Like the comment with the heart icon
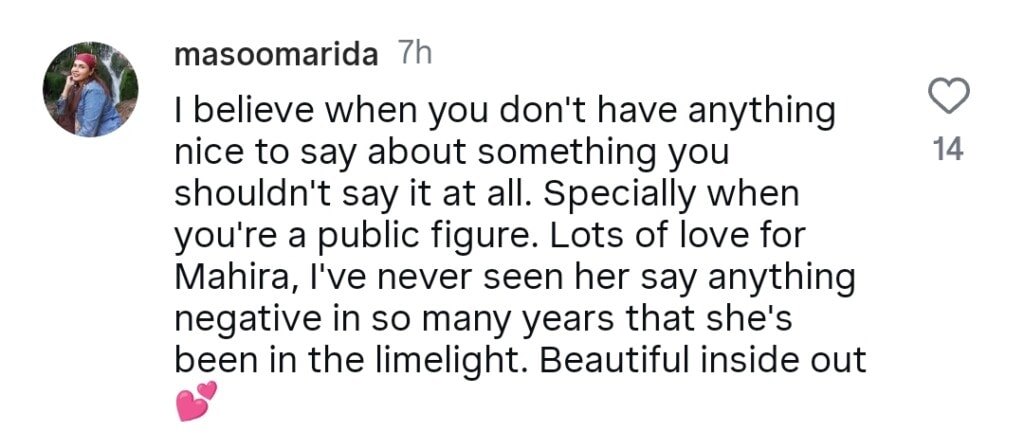This screenshot has height=431, width=1024. tap(948, 97)
